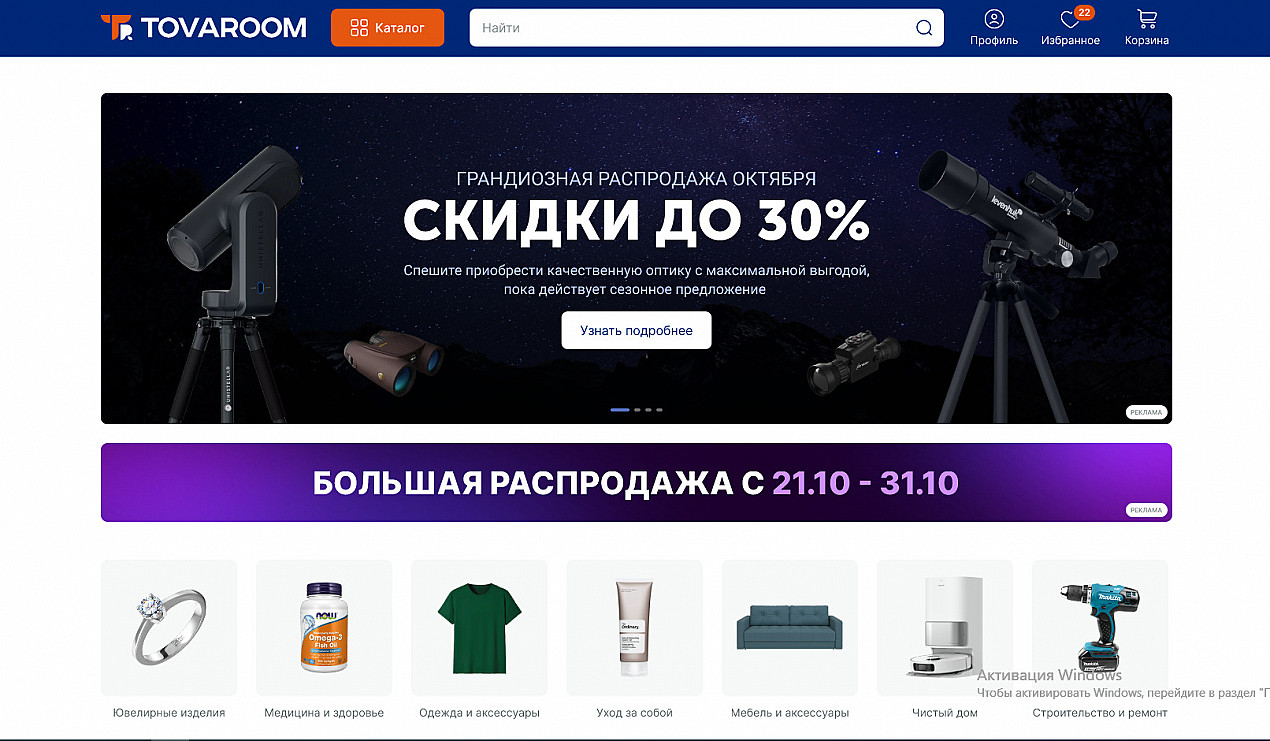Viewport: 1270px width, 741px height.
Task: Open the Каталог menu button
Action: 387,28
